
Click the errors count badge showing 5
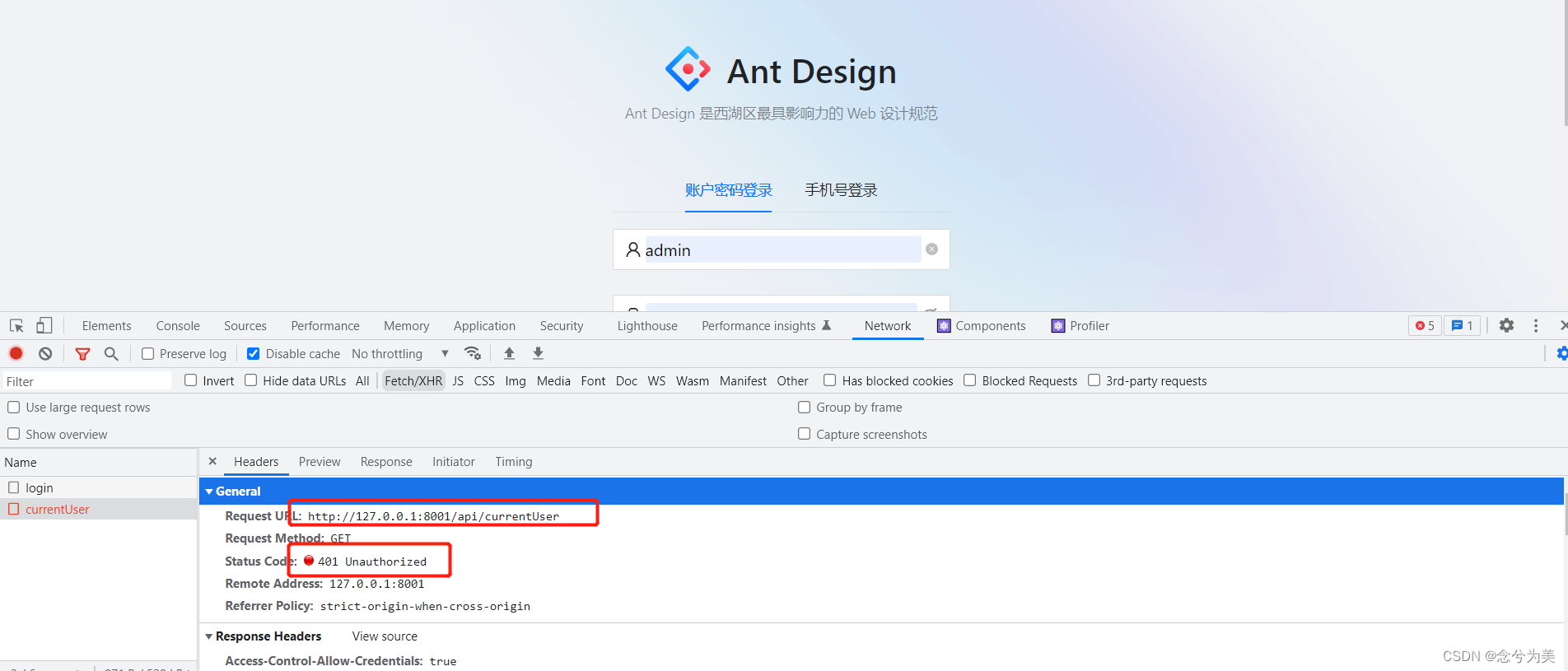click(x=1425, y=326)
